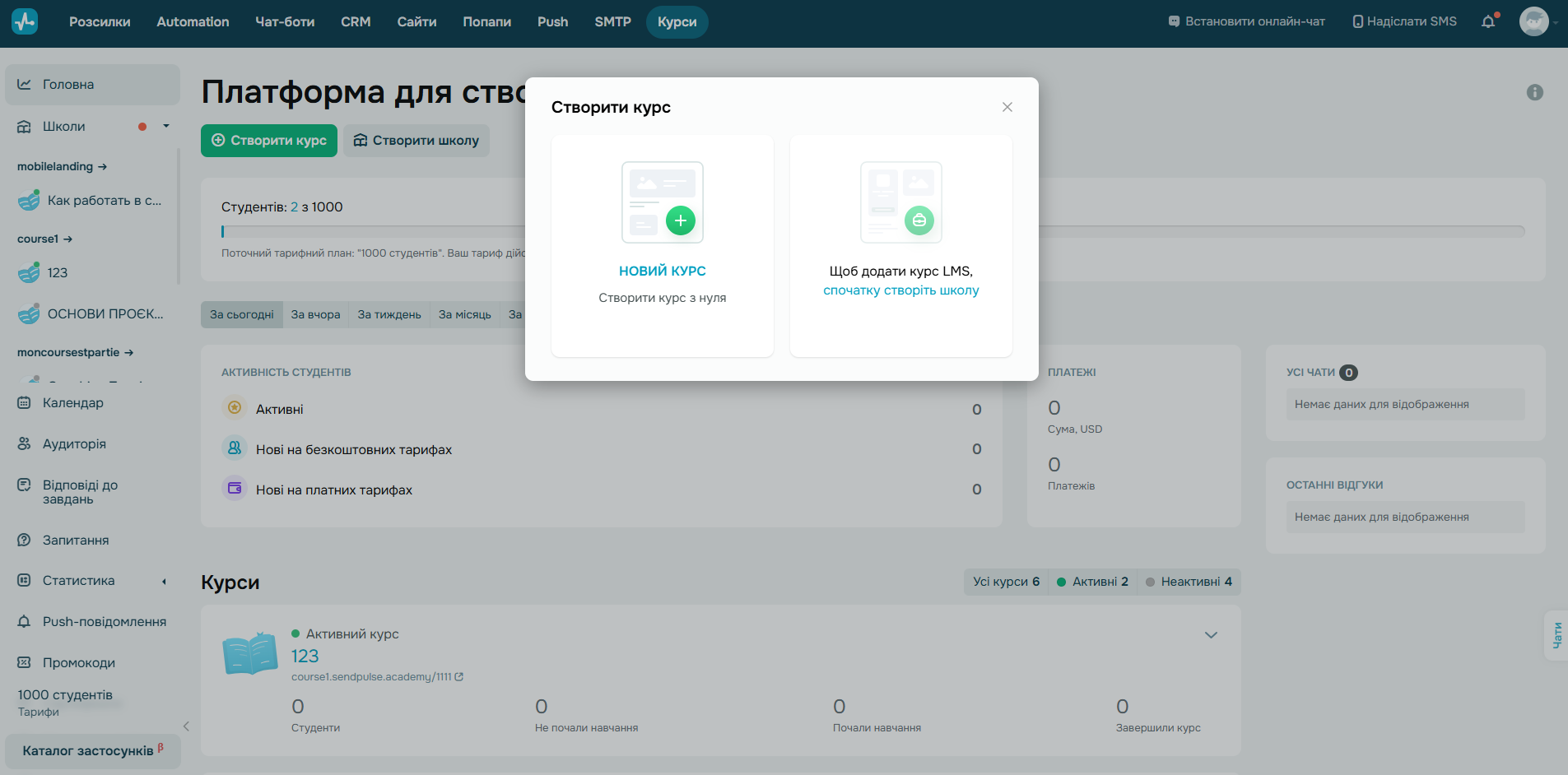Click the students count 2 link

[x=295, y=207]
